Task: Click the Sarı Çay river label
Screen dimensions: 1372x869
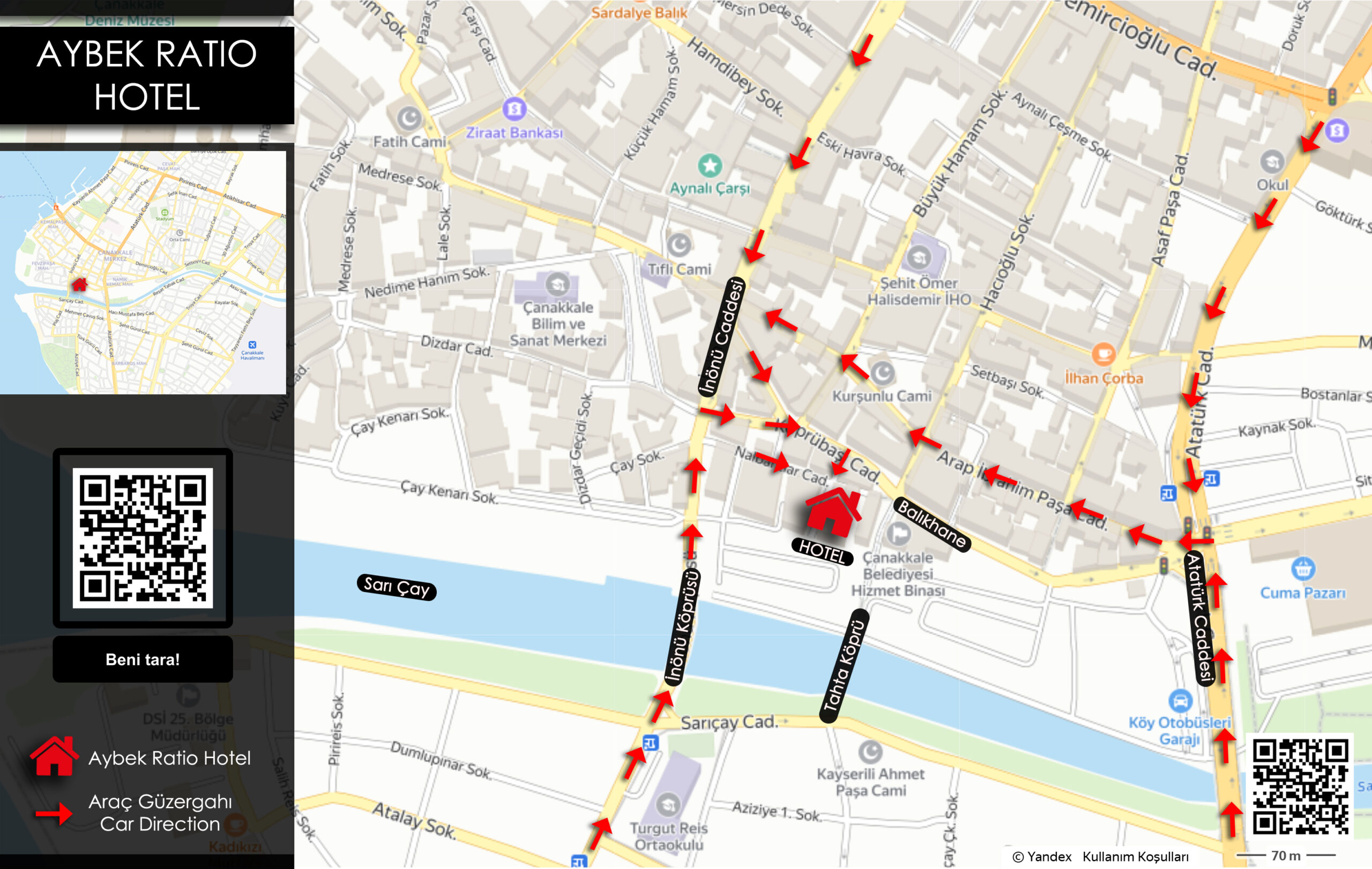Action: point(397,587)
